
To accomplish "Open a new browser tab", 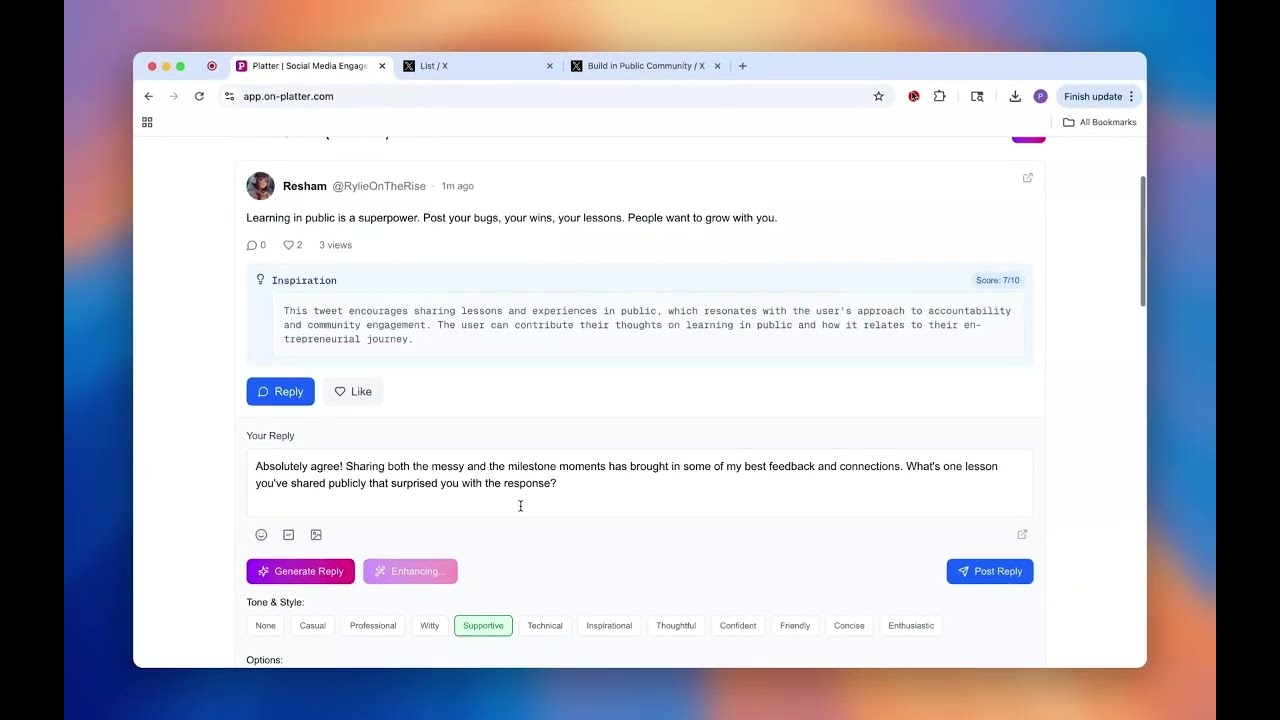I will coord(742,66).
